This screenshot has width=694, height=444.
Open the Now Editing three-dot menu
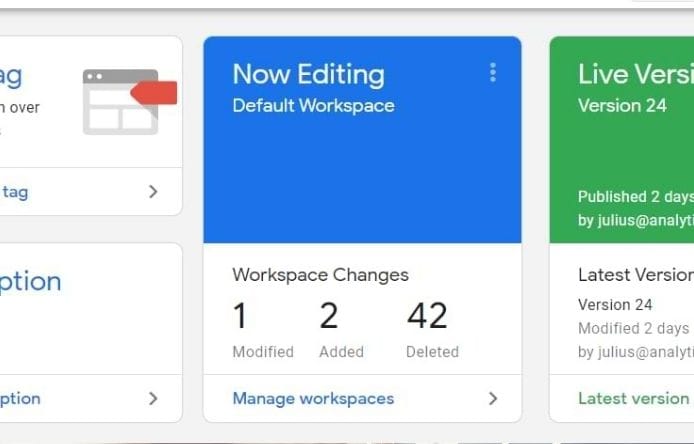coord(493,73)
